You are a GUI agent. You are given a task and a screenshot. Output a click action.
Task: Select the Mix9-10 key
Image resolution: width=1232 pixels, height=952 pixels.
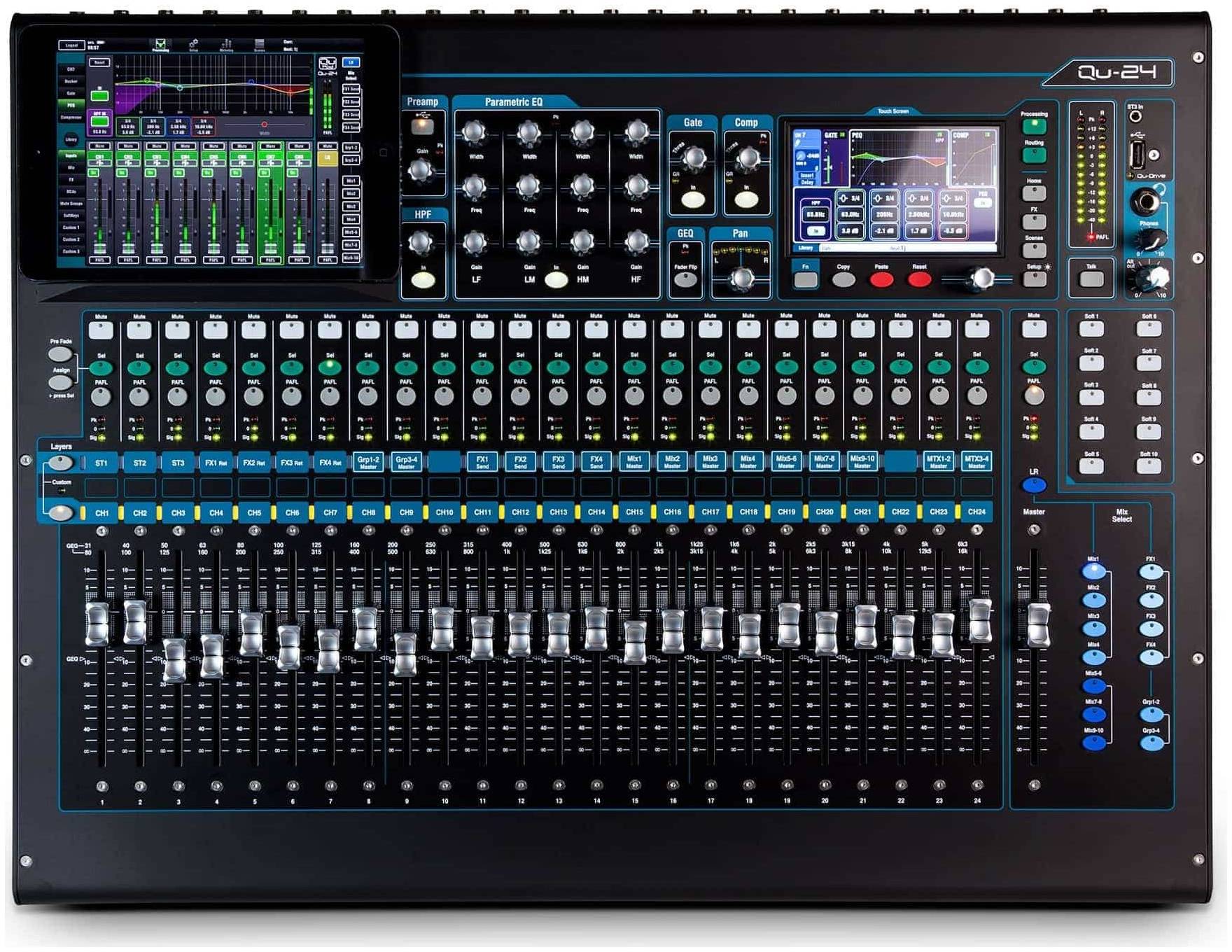coord(1093,743)
